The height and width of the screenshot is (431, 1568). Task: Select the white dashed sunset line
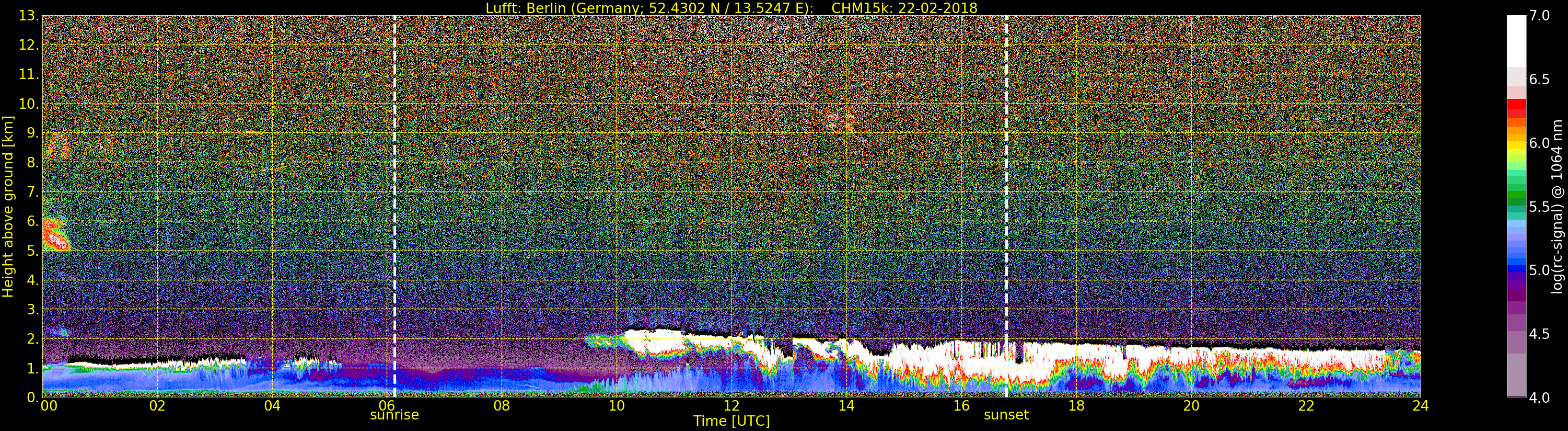1006,206
